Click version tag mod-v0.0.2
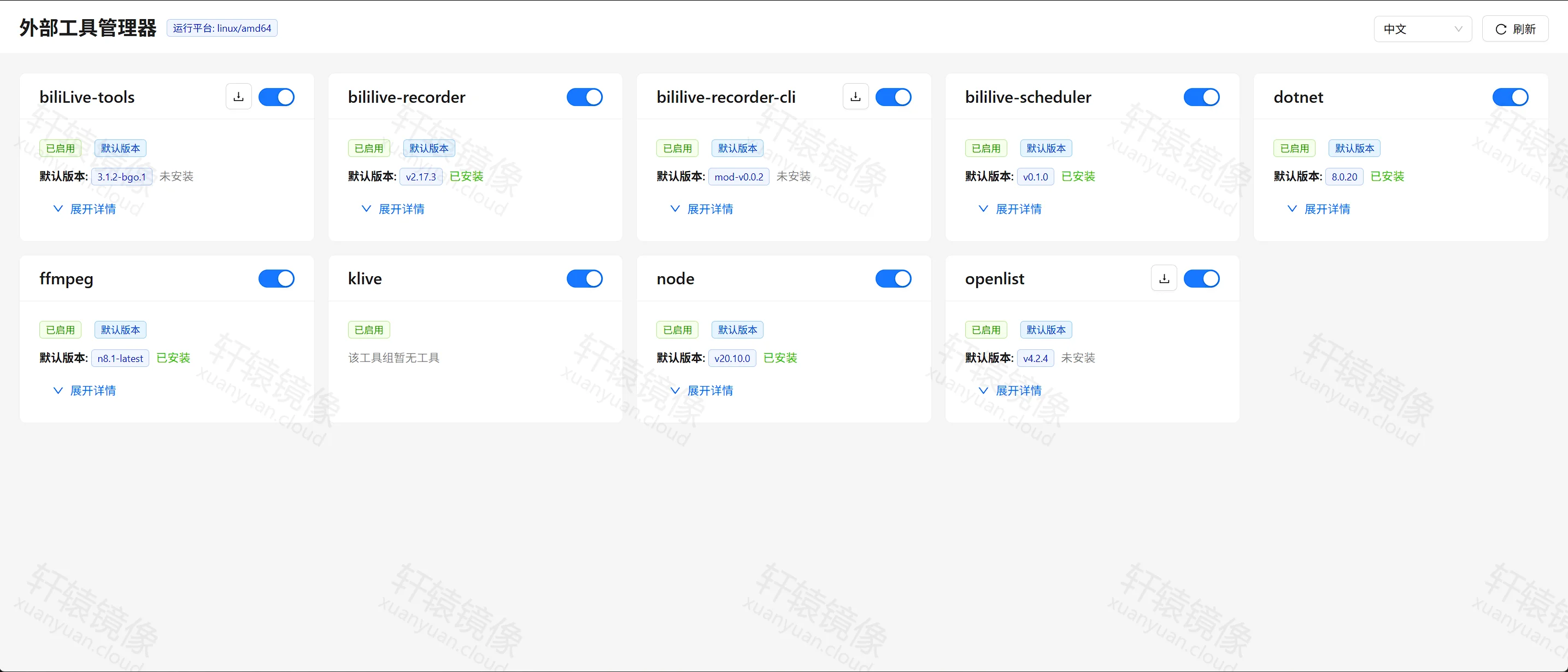The width and height of the screenshot is (1568, 672). [x=739, y=177]
